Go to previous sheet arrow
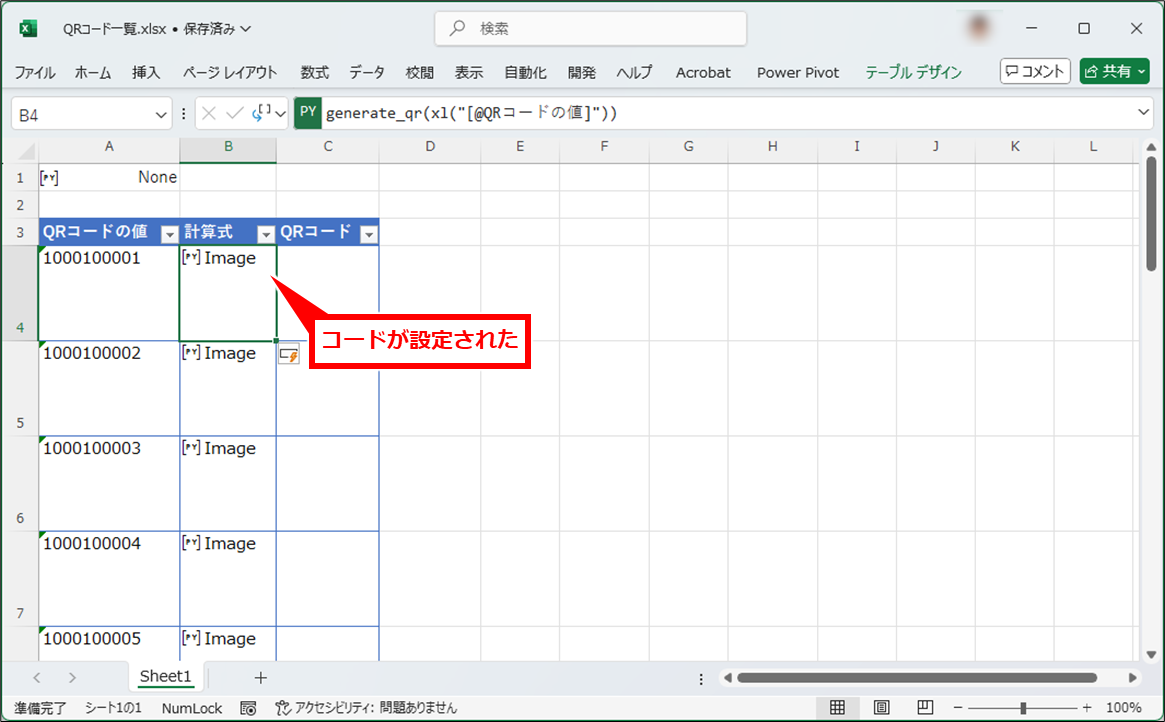This screenshot has height=722, width=1165. (x=37, y=677)
